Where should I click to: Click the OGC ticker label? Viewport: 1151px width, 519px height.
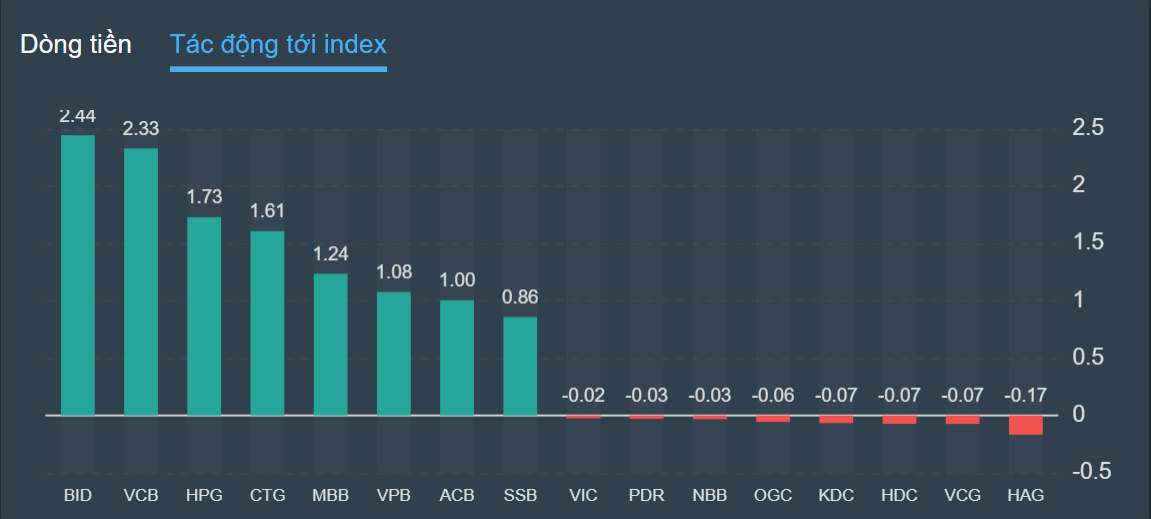coord(772,495)
